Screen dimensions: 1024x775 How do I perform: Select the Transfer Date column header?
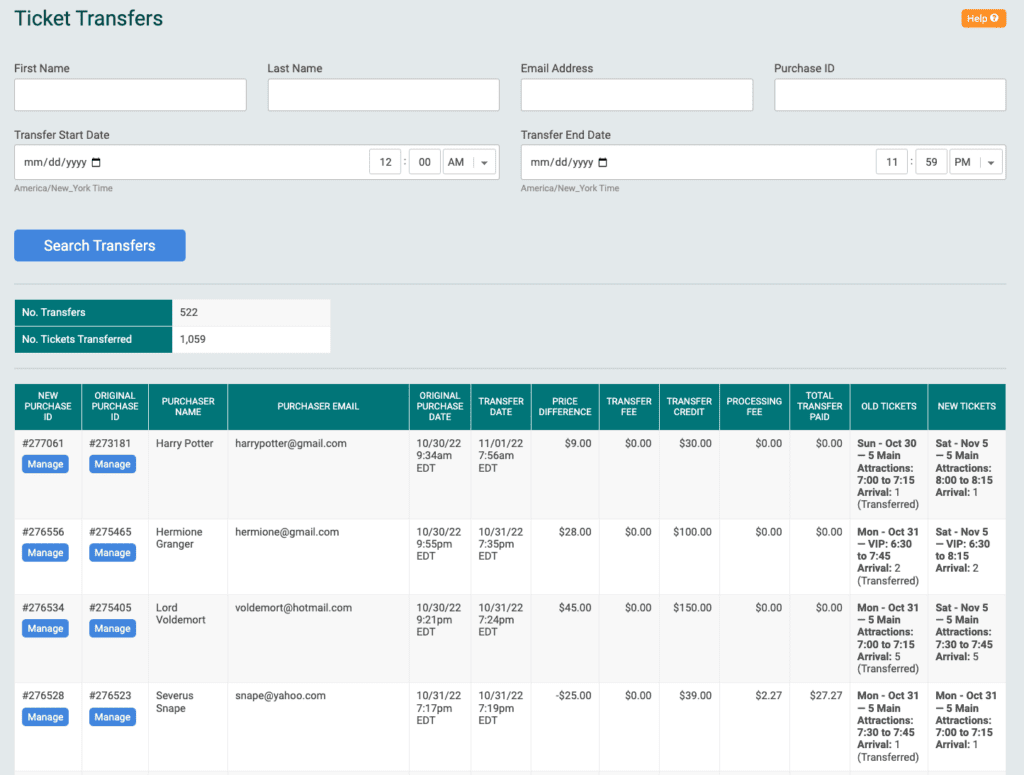click(501, 406)
